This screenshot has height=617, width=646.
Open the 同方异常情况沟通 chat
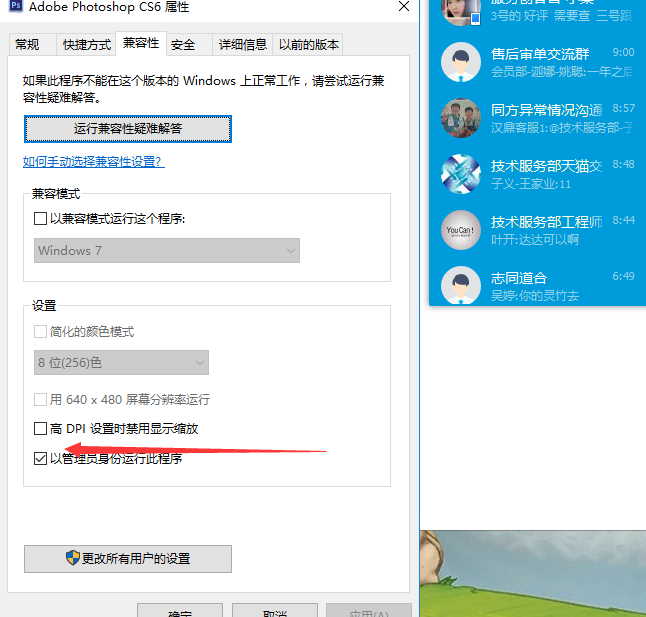coord(537,118)
